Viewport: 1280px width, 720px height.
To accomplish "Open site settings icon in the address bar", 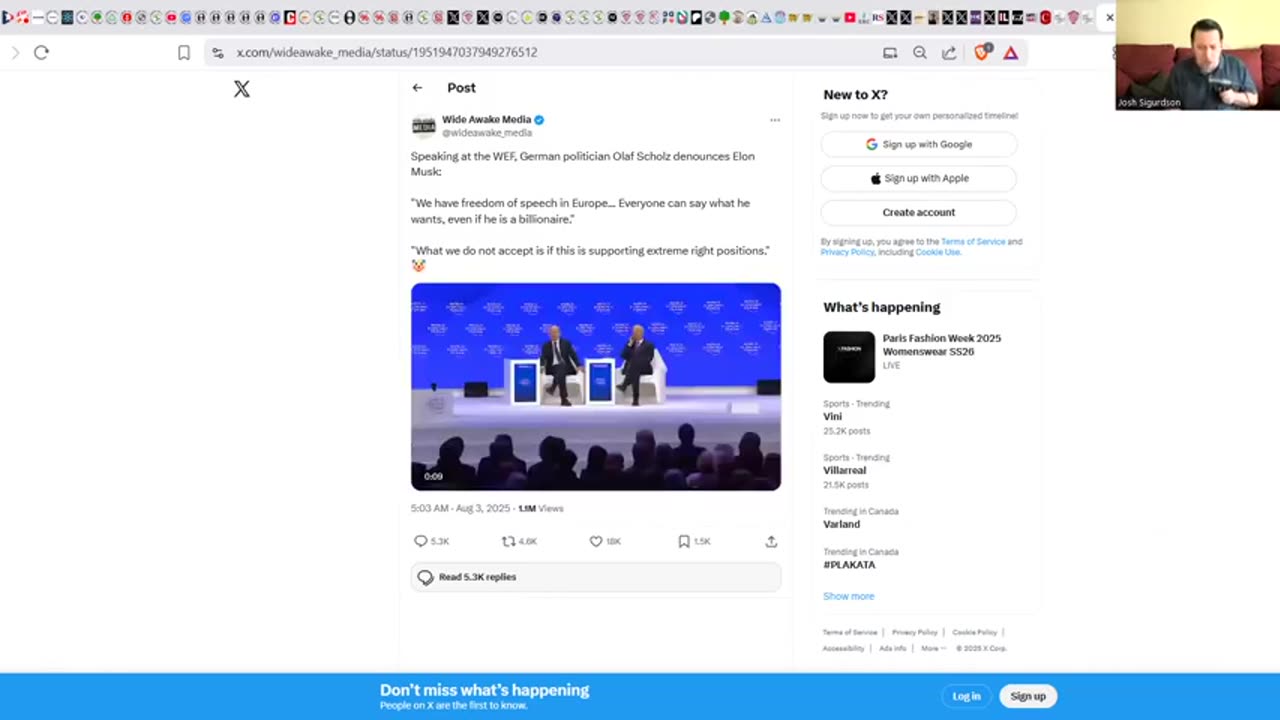I will tap(218, 52).
